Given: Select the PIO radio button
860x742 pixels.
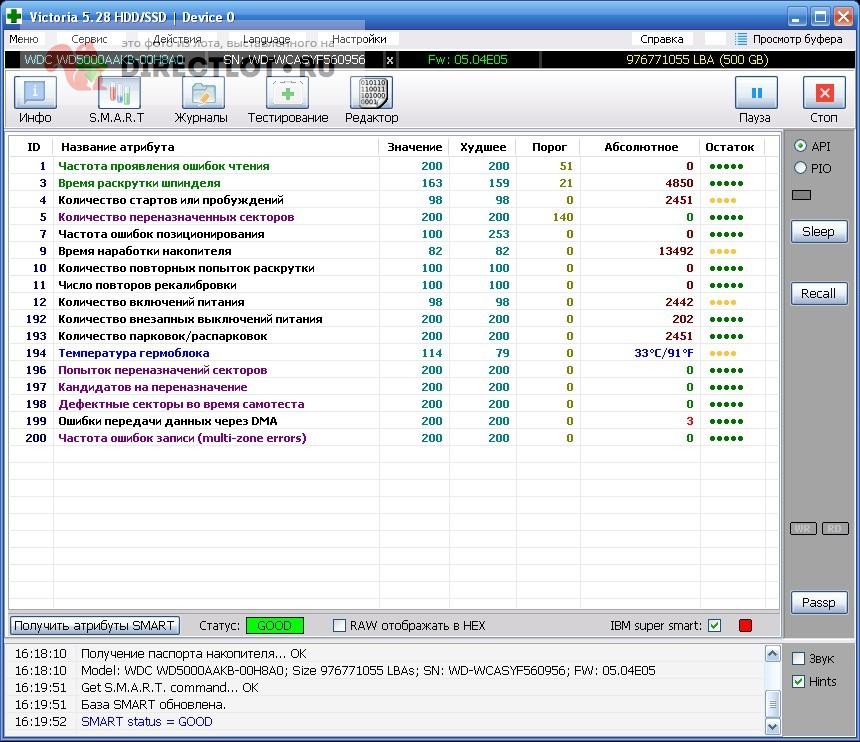Looking at the screenshot, I should click(x=800, y=168).
